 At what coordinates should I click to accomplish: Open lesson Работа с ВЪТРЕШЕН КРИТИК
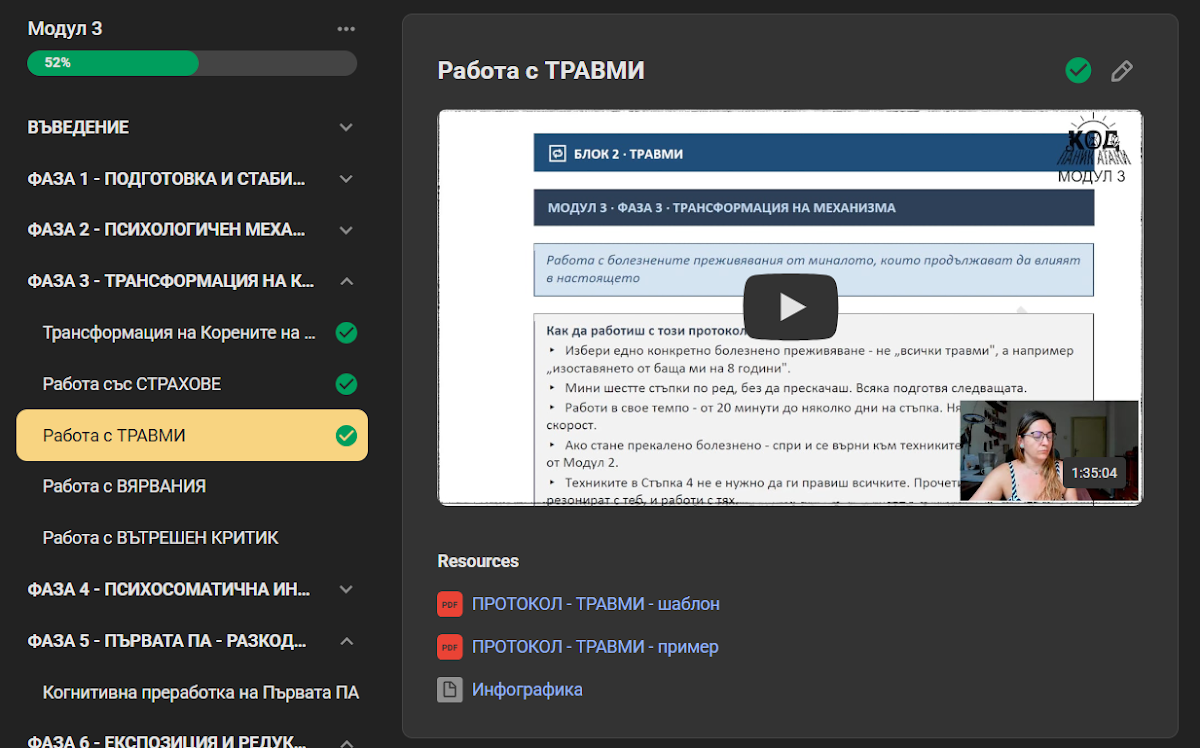pos(160,537)
